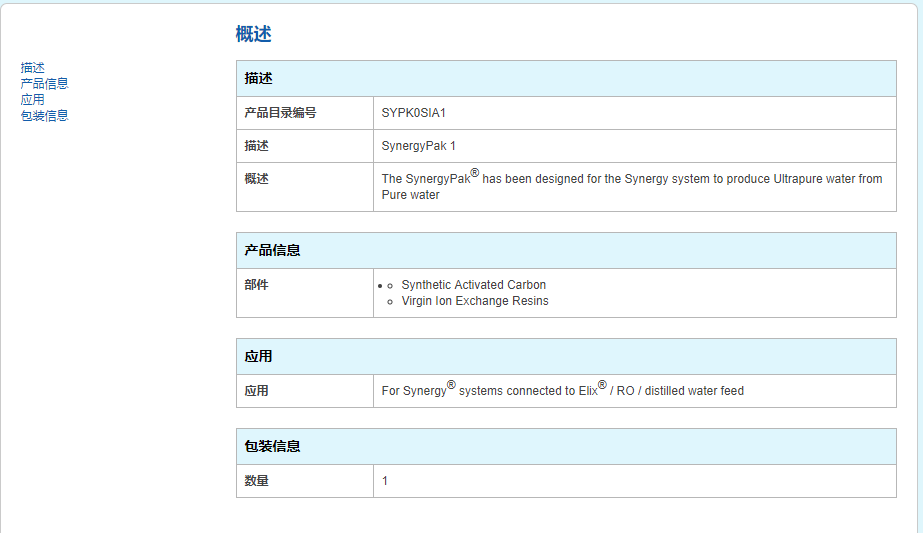Click the quantity value 1
This screenshot has height=533, width=923.
pos(385,481)
